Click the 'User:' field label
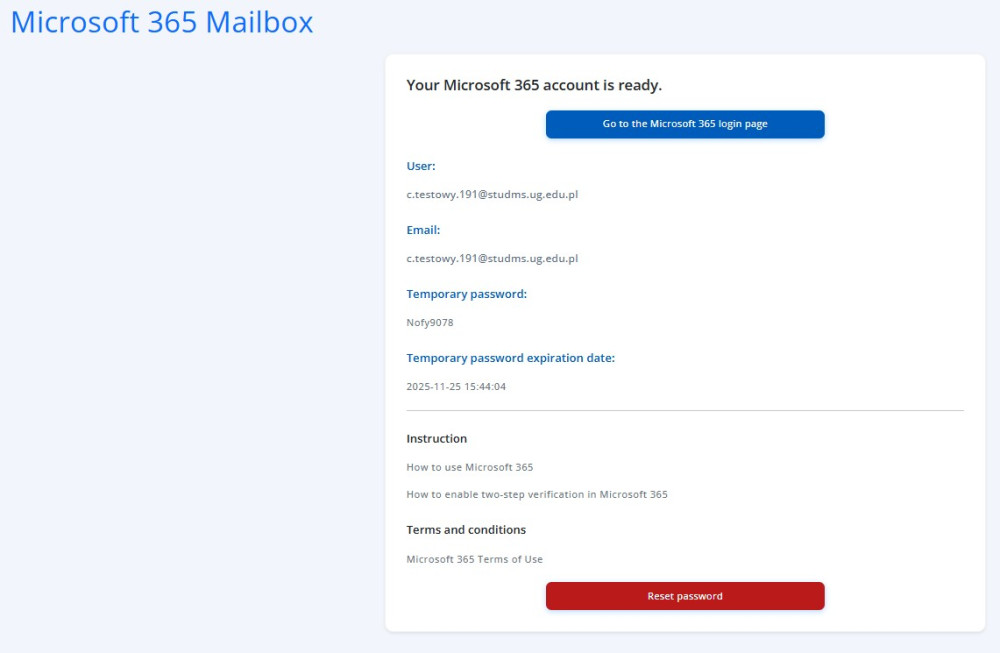 421,166
